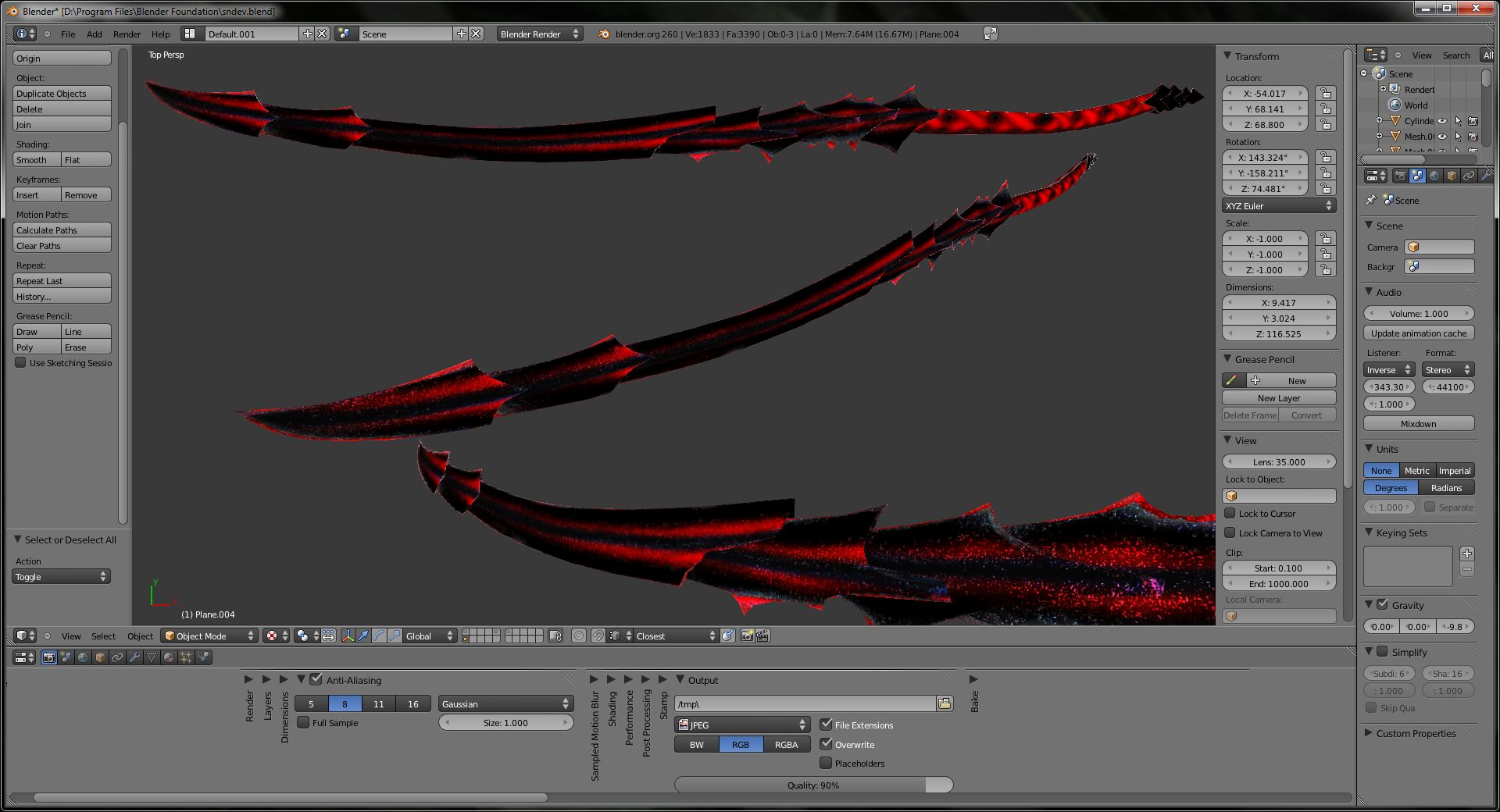This screenshot has height=812, width=1500.
Task: Set shading to Smooth
Action: (x=37, y=159)
